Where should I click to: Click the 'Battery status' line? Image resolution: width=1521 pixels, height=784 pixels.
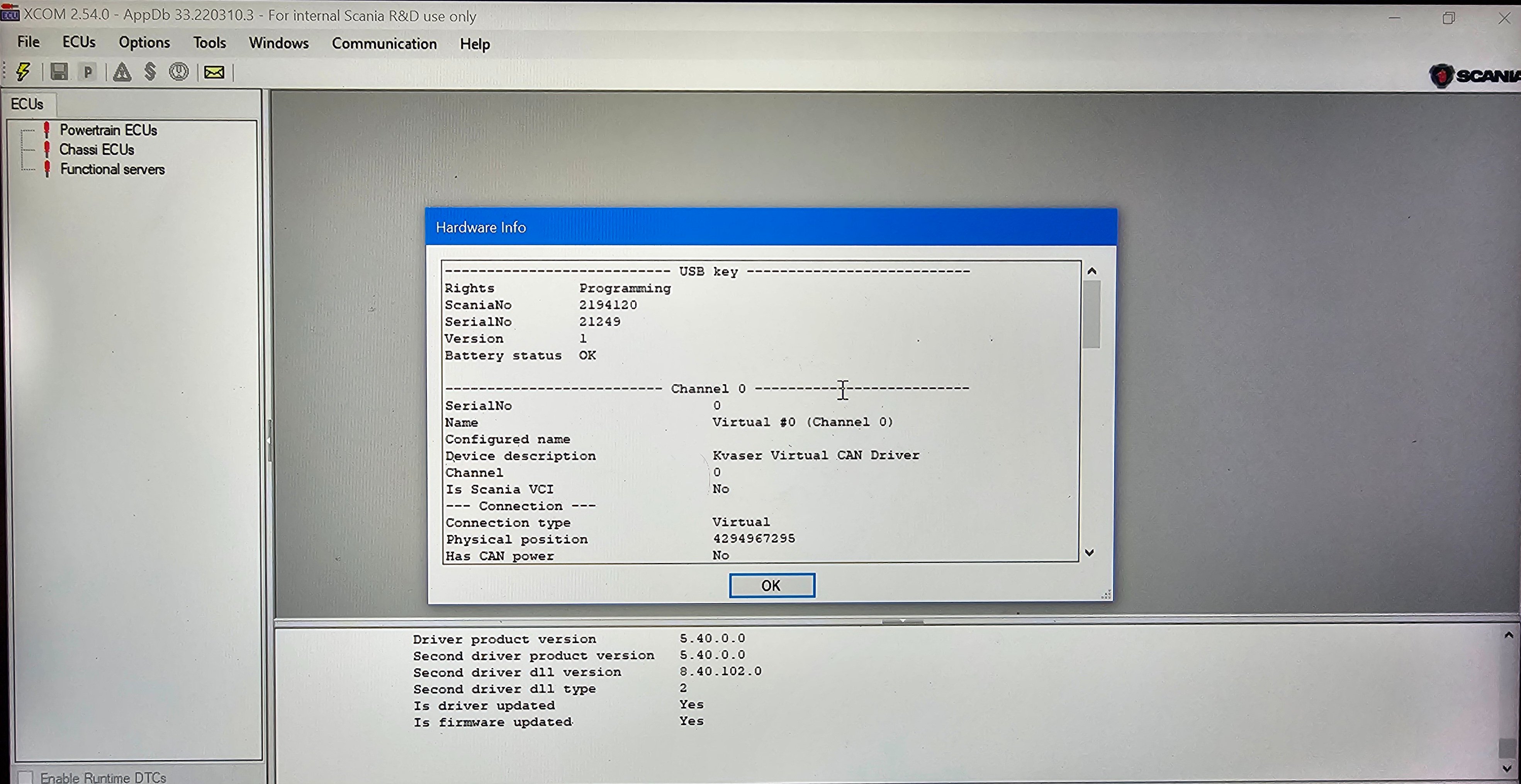[x=520, y=355]
